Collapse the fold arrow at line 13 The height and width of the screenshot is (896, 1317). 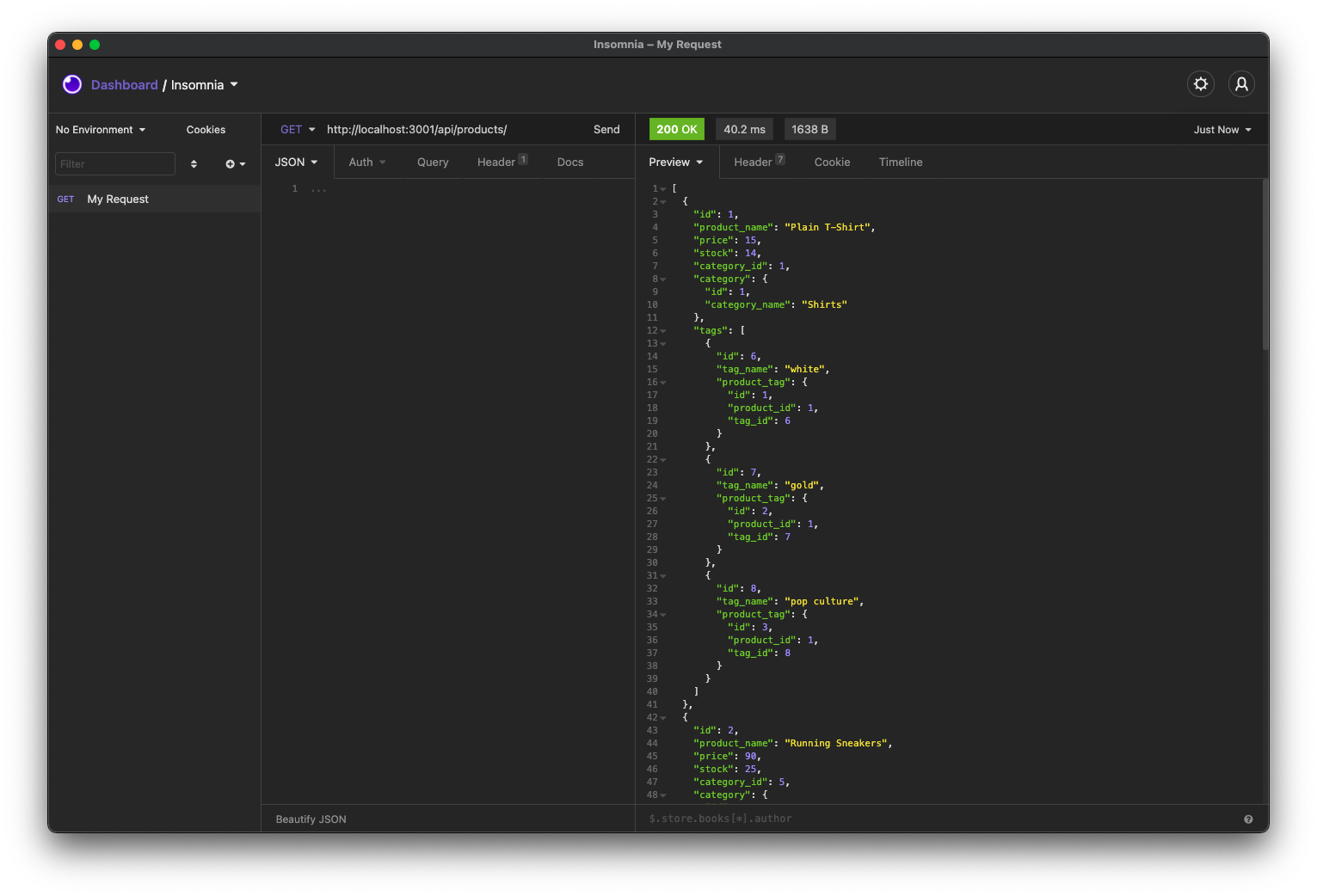pyautogui.click(x=663, y=344)
